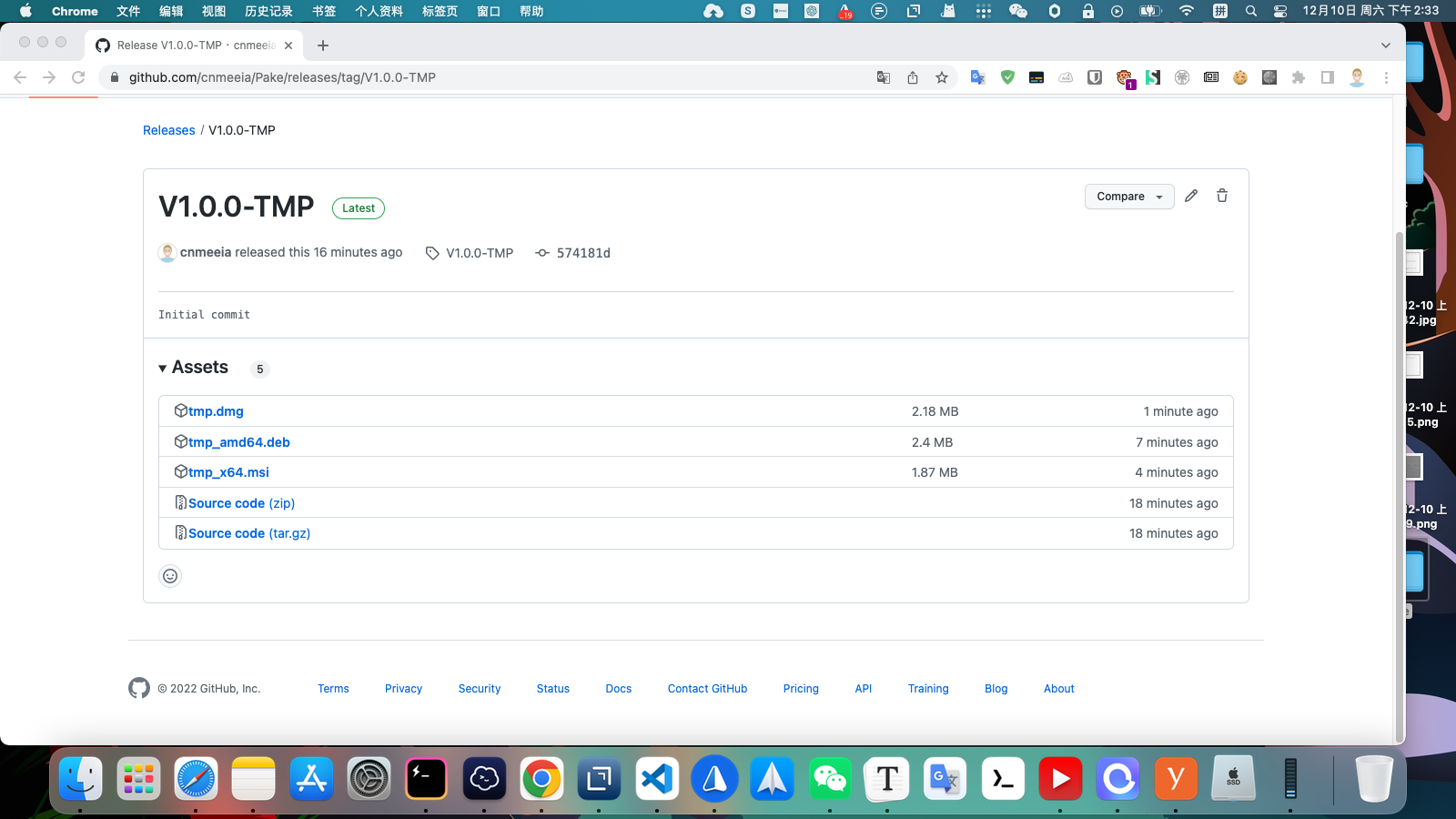
Task: Open new tab with plus button
Action: (x=323, y=45)
